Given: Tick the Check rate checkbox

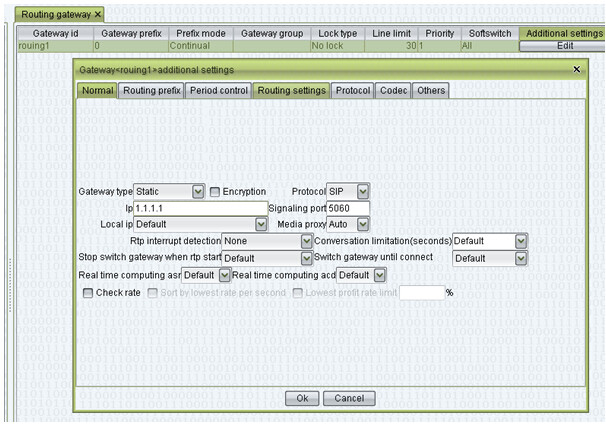Looking at the screenshot, I should click(x=88, y=293).
